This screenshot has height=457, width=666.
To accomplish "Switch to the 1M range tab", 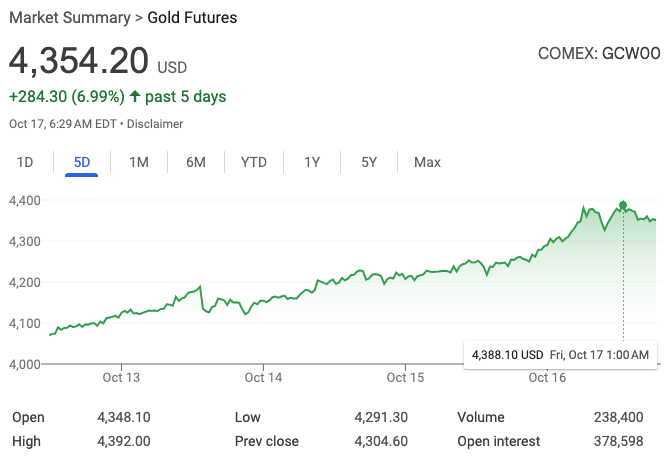I will click(x=139, y=162).
